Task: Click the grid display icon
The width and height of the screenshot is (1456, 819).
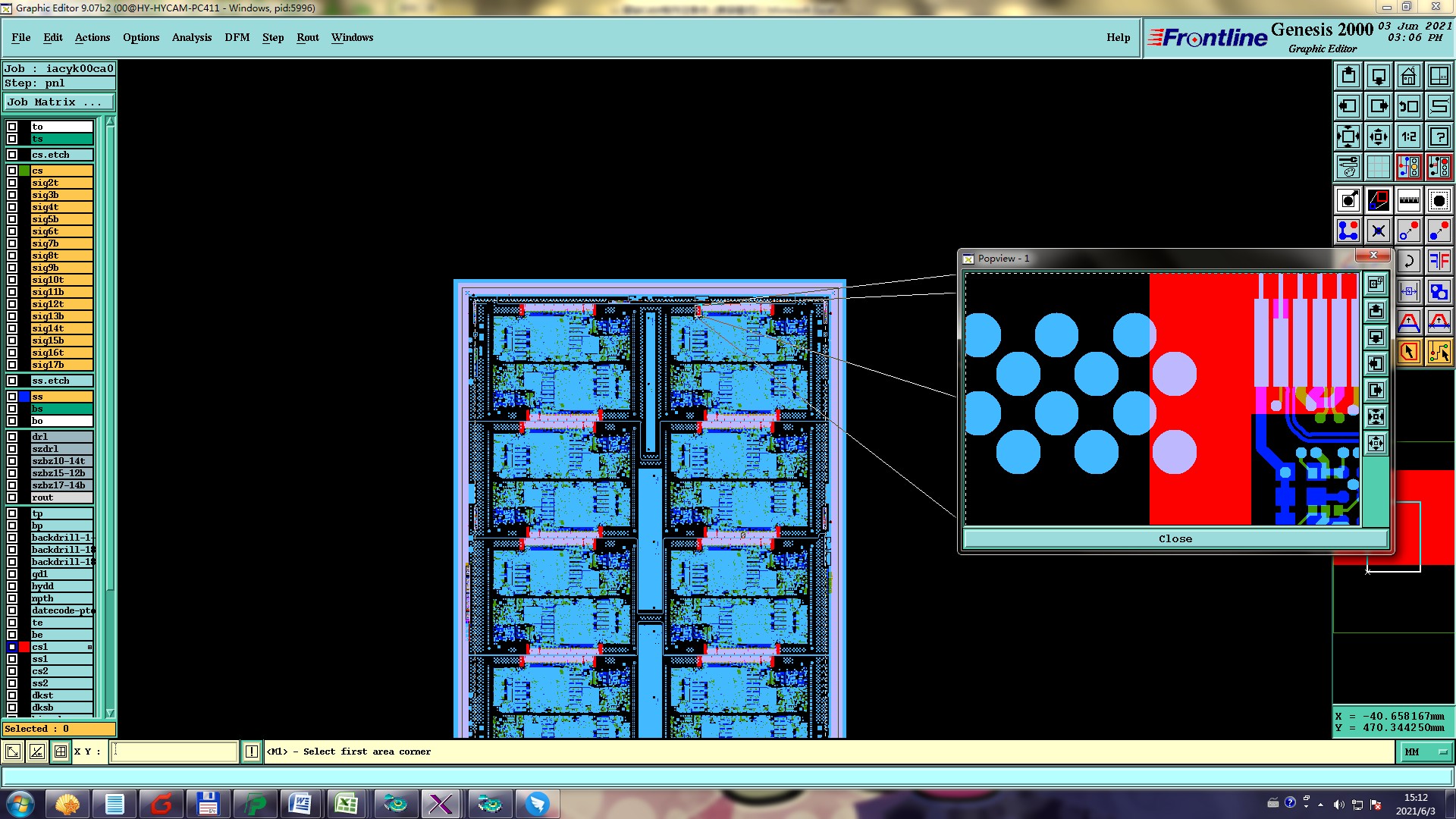Action: tap(1378, 167)
